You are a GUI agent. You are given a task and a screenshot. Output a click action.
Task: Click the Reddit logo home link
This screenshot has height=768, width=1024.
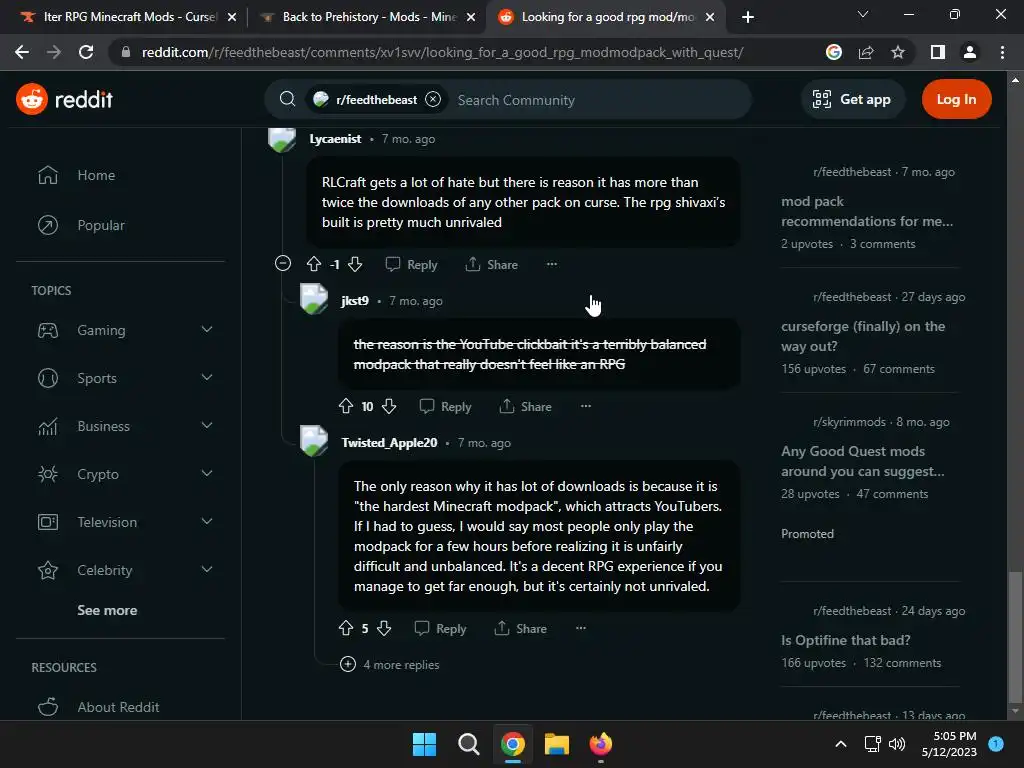tap(64, 99)
